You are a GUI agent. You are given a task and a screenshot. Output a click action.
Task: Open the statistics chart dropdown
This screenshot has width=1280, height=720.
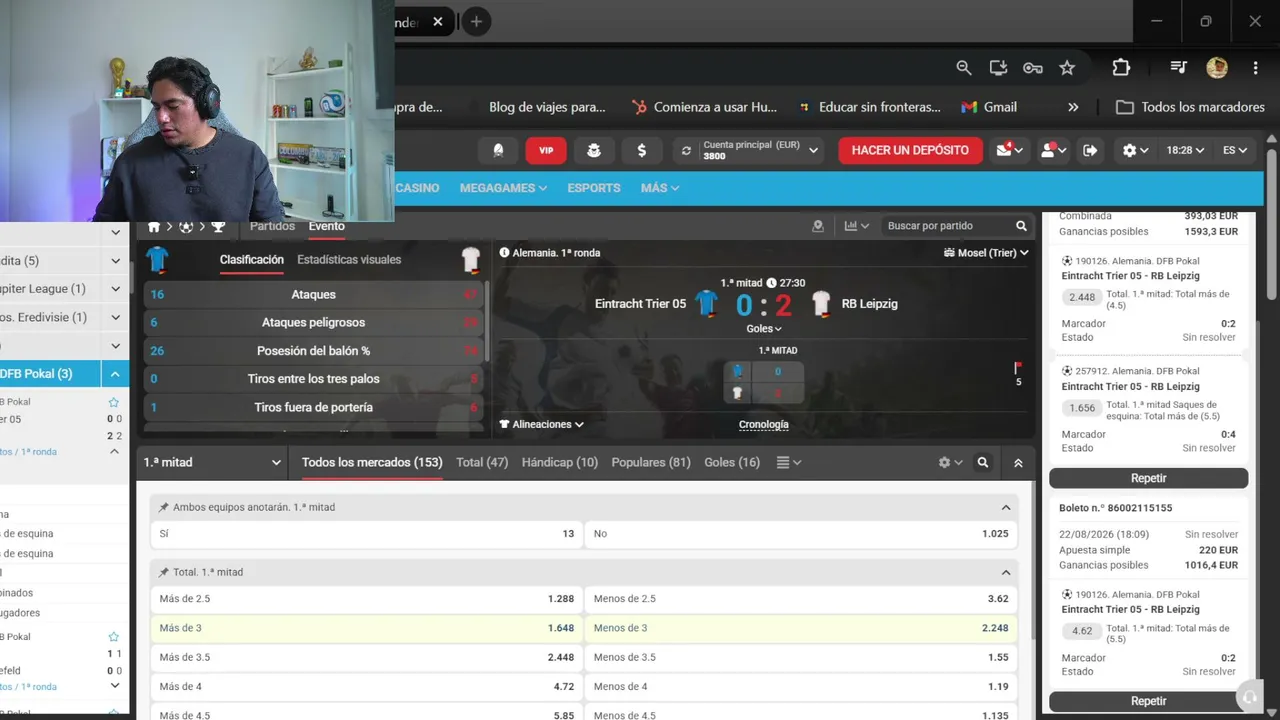[857, 226]
